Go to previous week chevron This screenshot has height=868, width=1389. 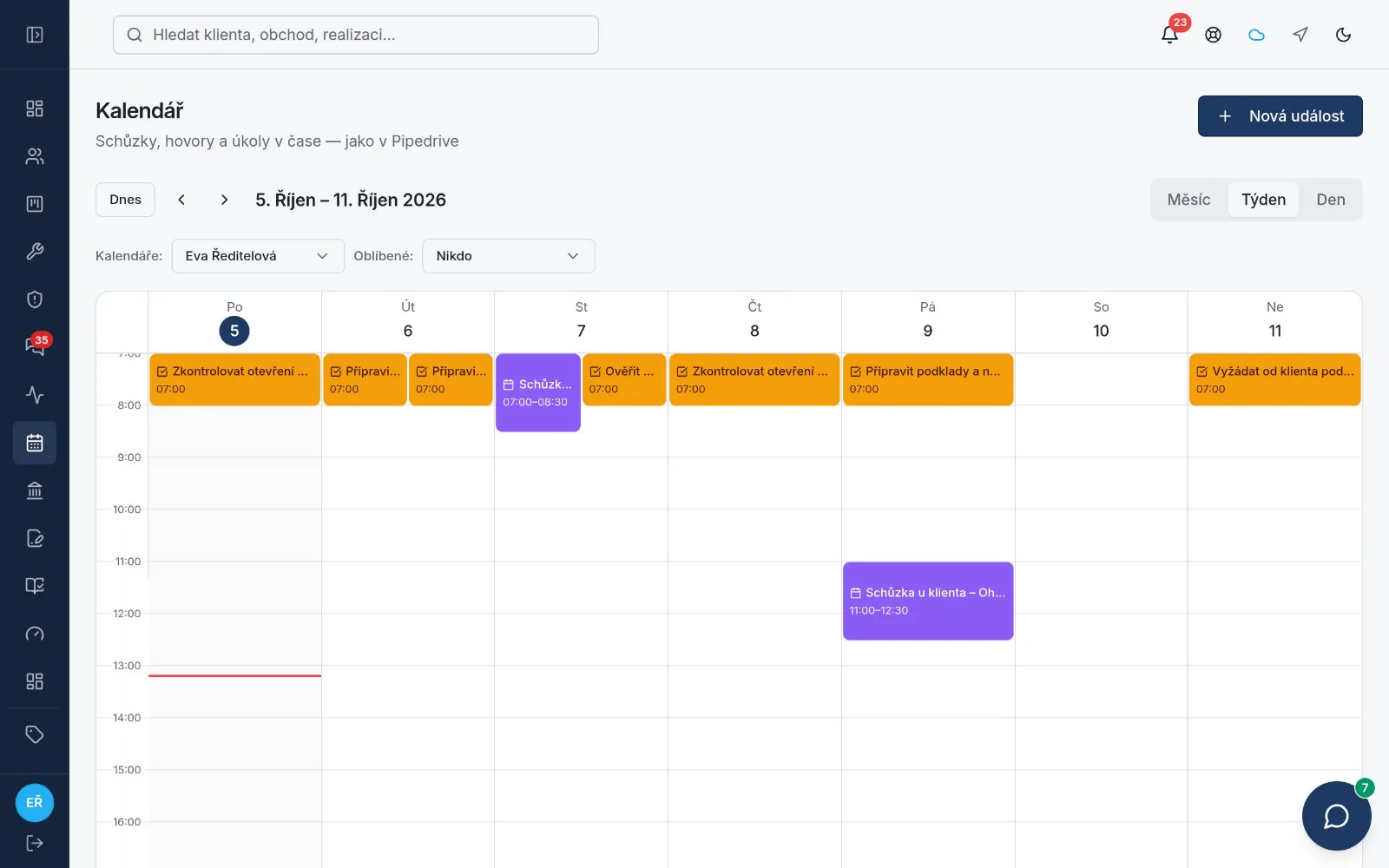point(181,200)
